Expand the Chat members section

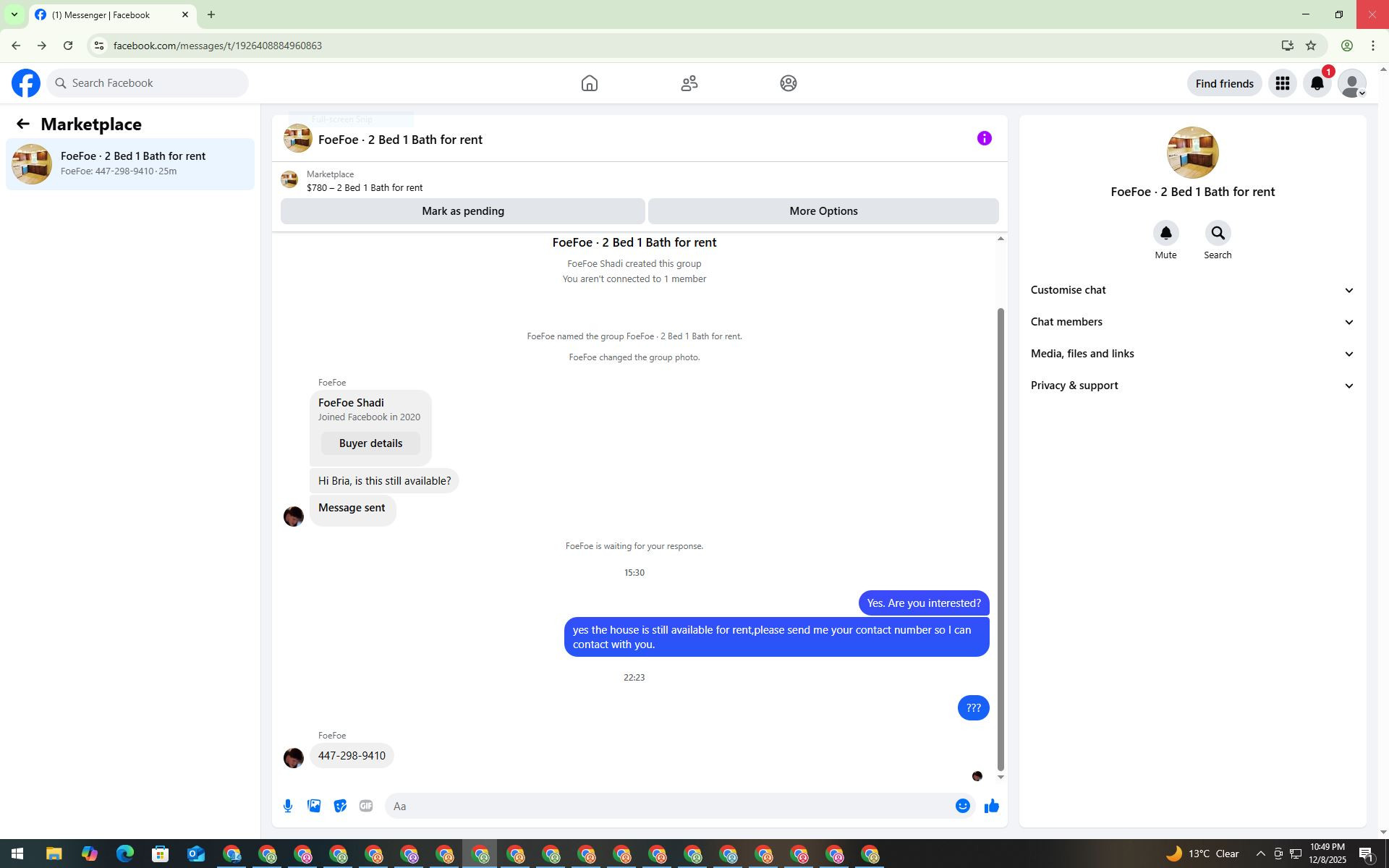pyautogui.click(x=1192, y=322)
